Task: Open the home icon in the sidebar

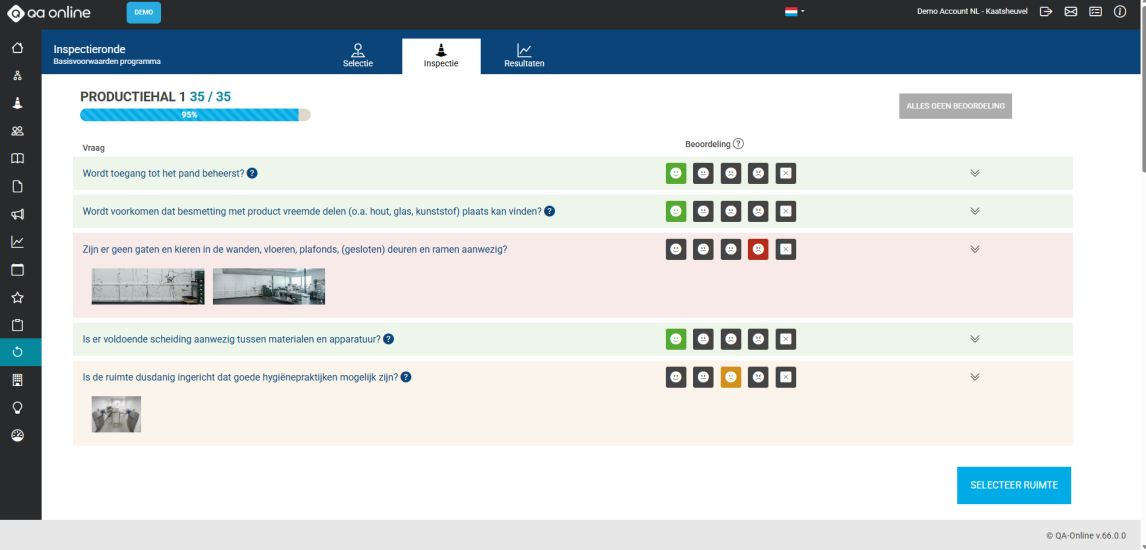Action: pos(18,48)
